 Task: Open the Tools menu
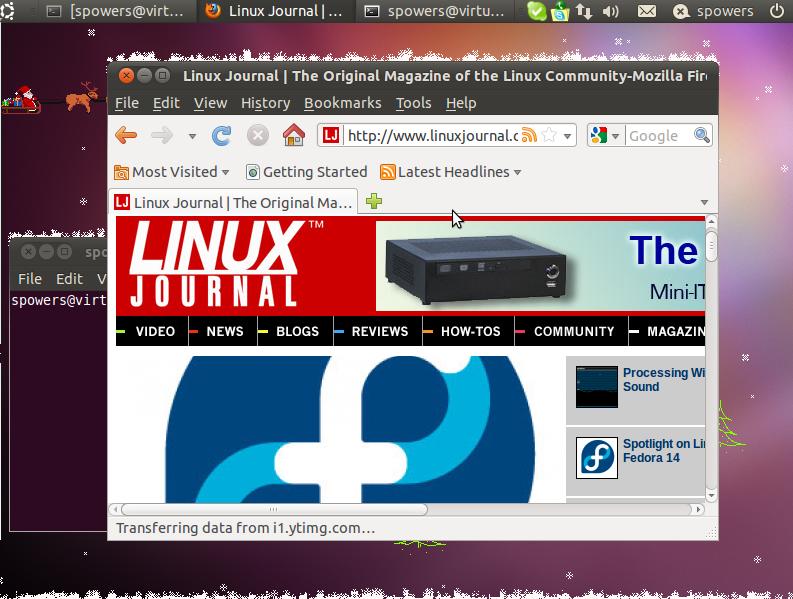tap(413, 103)
